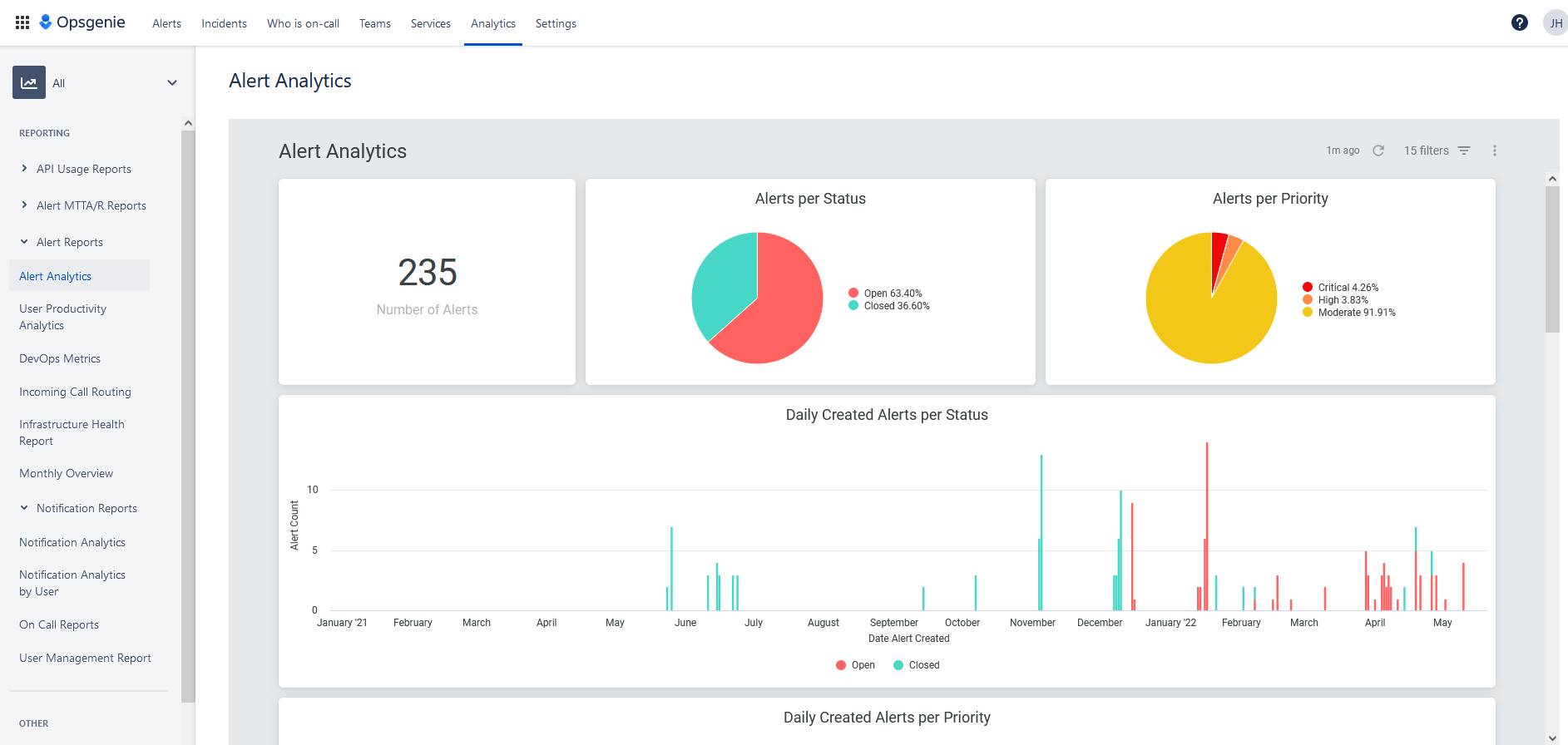Open the Who is on-call tab
This screenshot has width=1568, height=745.
[303, 23]
